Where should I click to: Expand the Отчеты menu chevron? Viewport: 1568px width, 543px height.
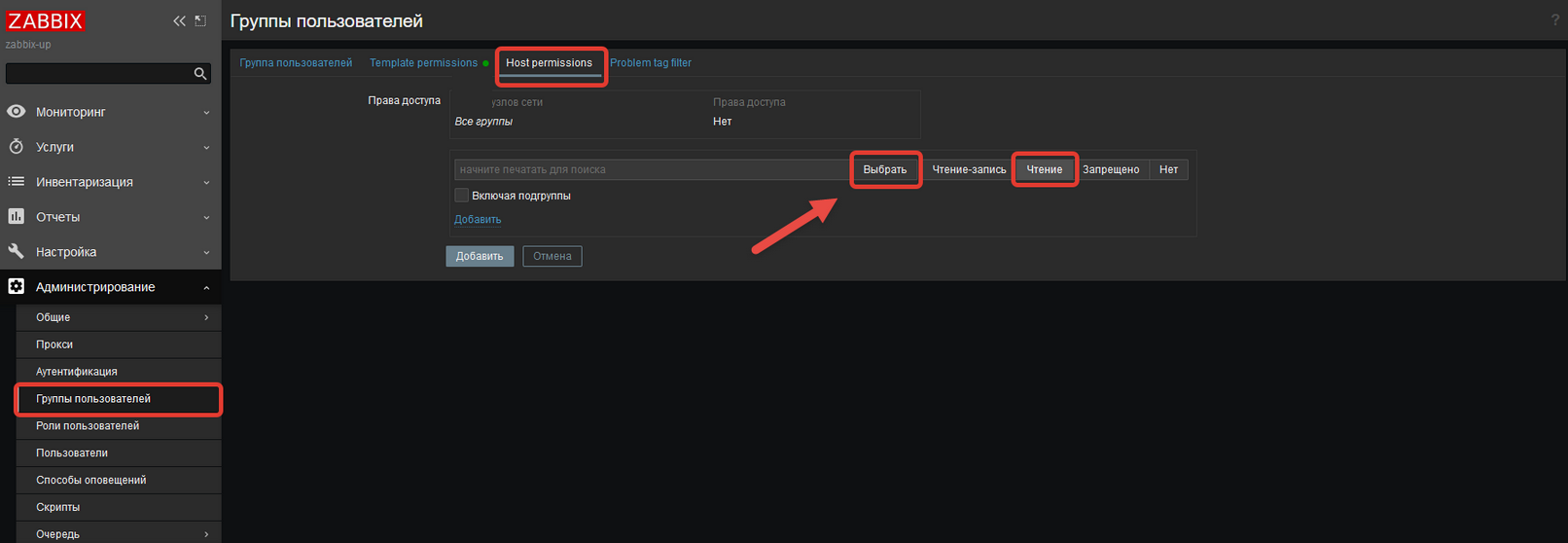(x=206, y=218)
